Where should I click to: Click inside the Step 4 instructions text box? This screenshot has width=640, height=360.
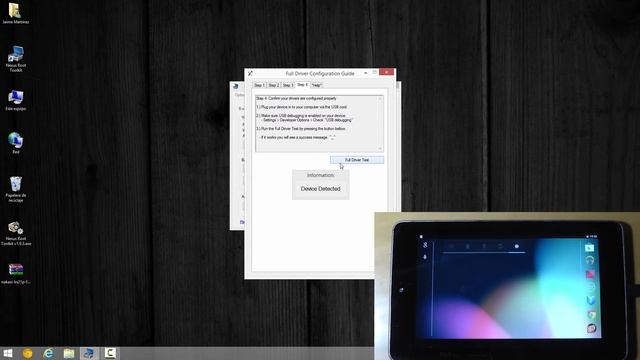319,124
